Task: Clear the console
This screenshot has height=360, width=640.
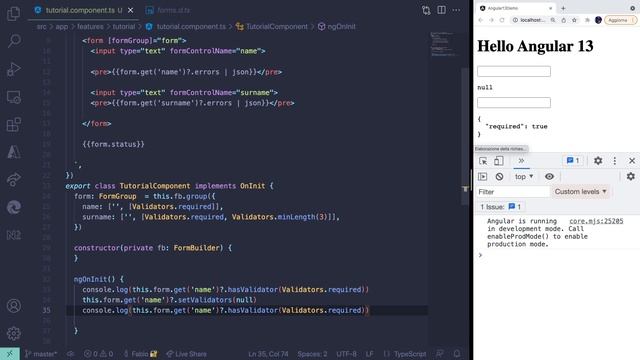Action: coord(499,177)
